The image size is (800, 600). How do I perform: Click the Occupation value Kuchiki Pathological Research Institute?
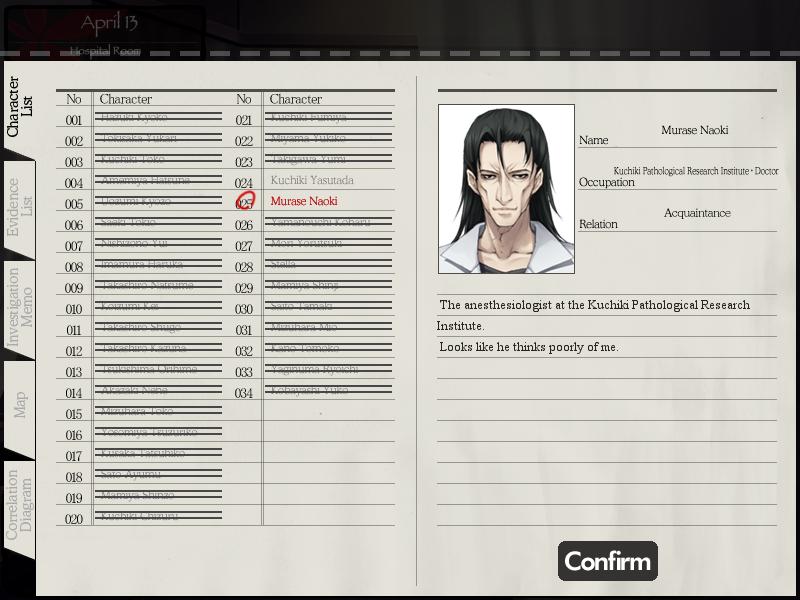tap(696, 171)
